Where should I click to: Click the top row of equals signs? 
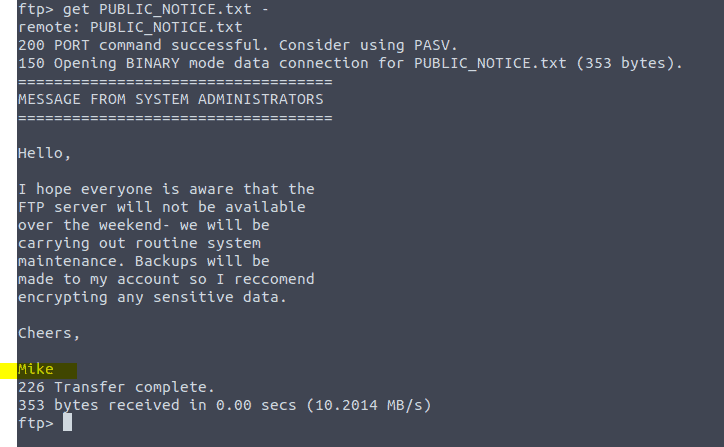tap(175, 82)
